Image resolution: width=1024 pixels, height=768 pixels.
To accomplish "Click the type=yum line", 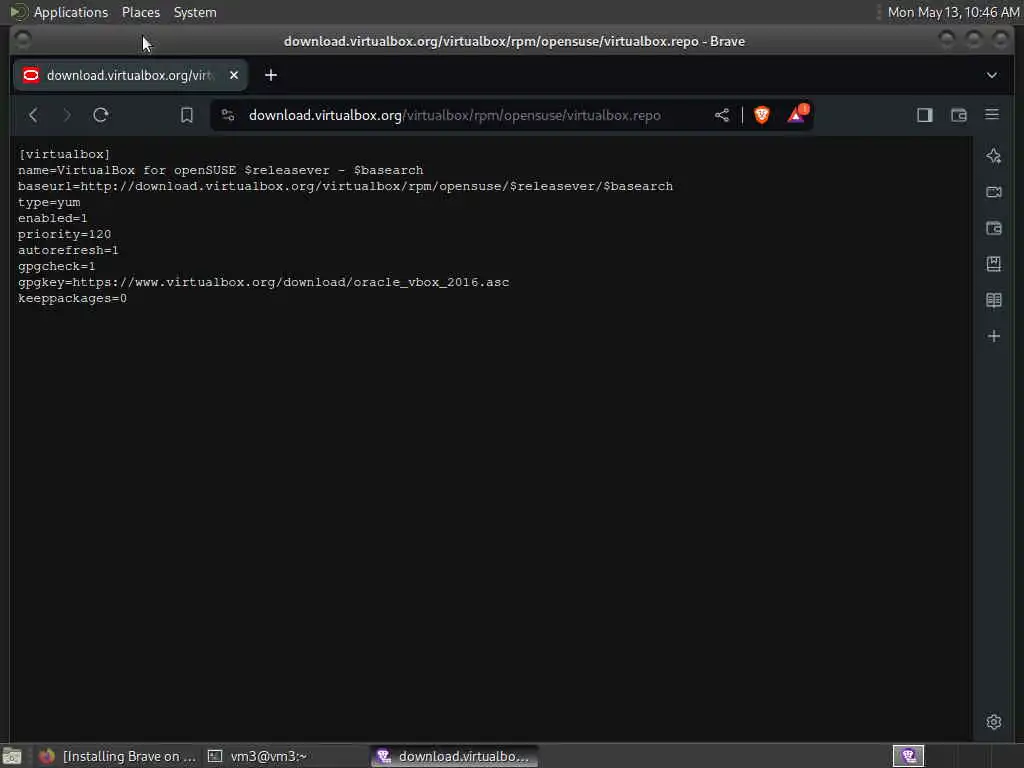I will click(x=49, y=202).
